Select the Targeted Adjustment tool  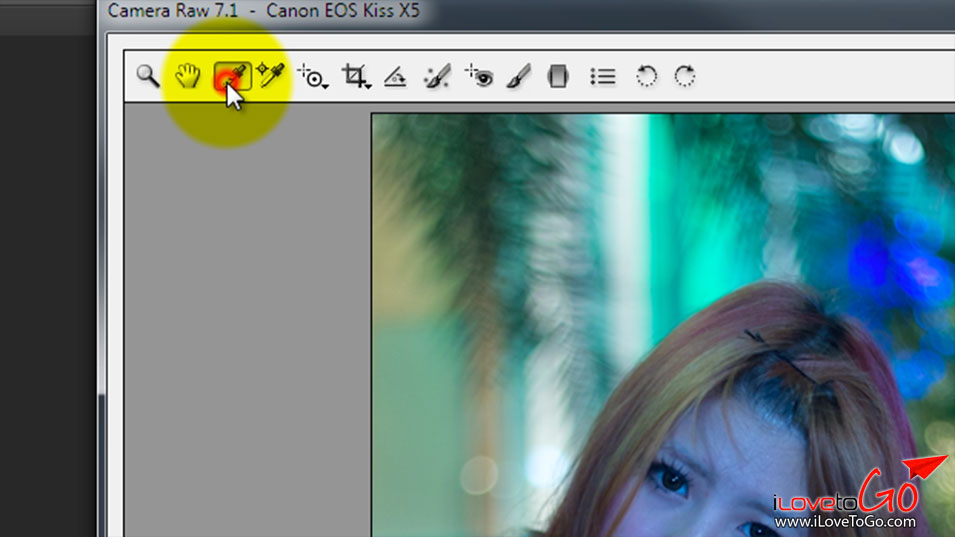[x=311, y=76]
